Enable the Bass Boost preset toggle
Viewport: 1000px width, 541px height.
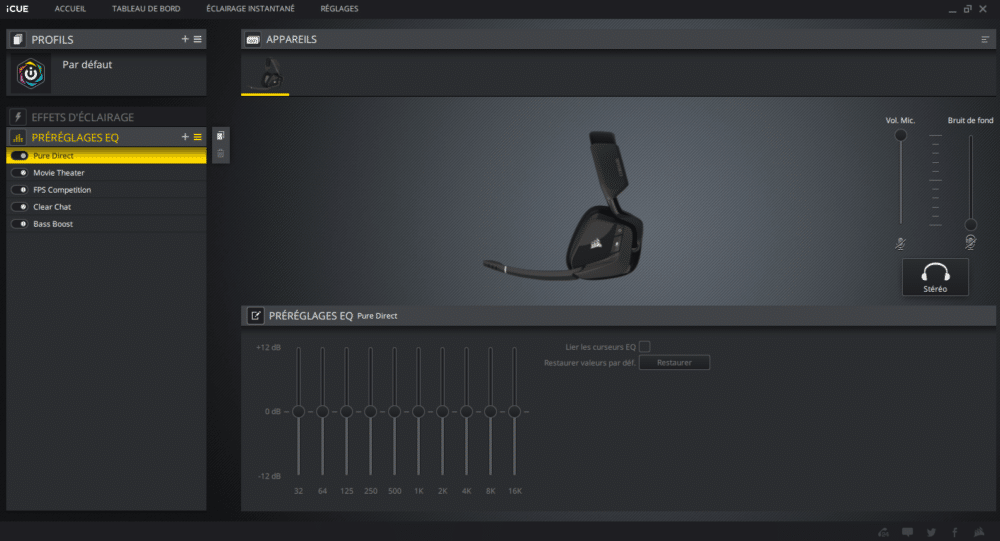[20, 224]
